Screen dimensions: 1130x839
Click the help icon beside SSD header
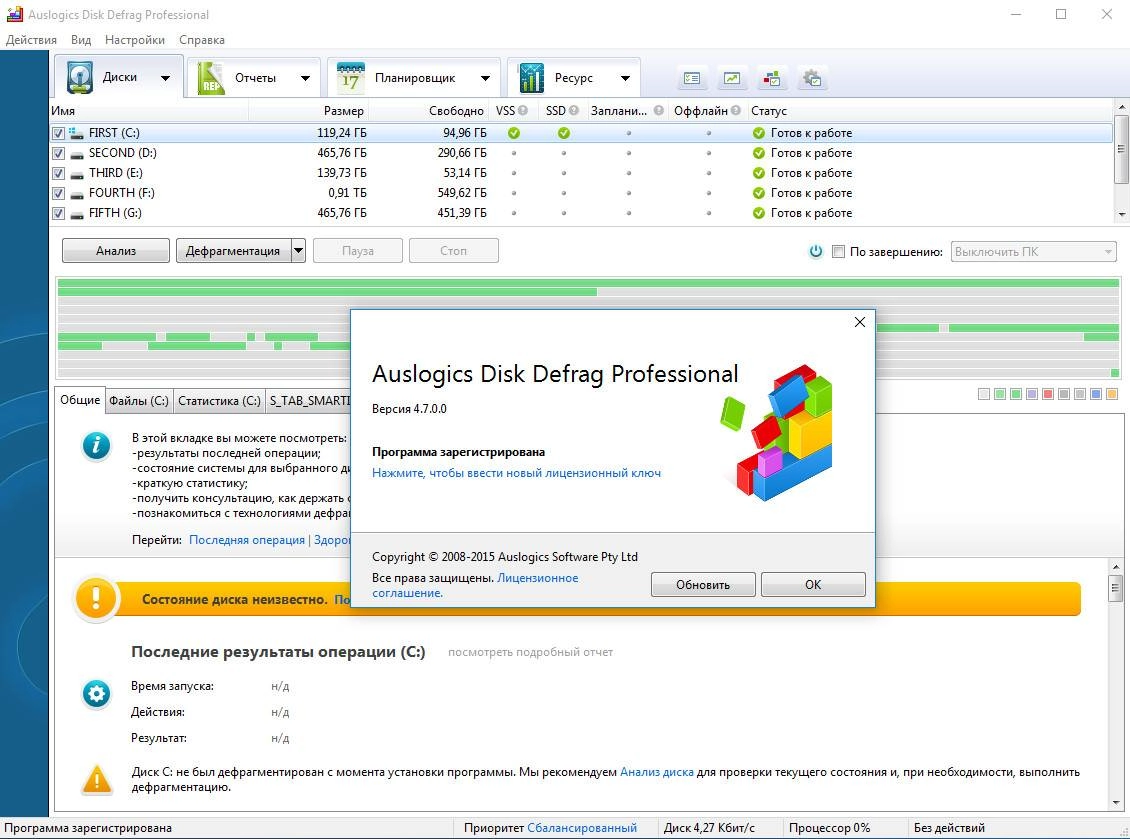coord(574,110)
